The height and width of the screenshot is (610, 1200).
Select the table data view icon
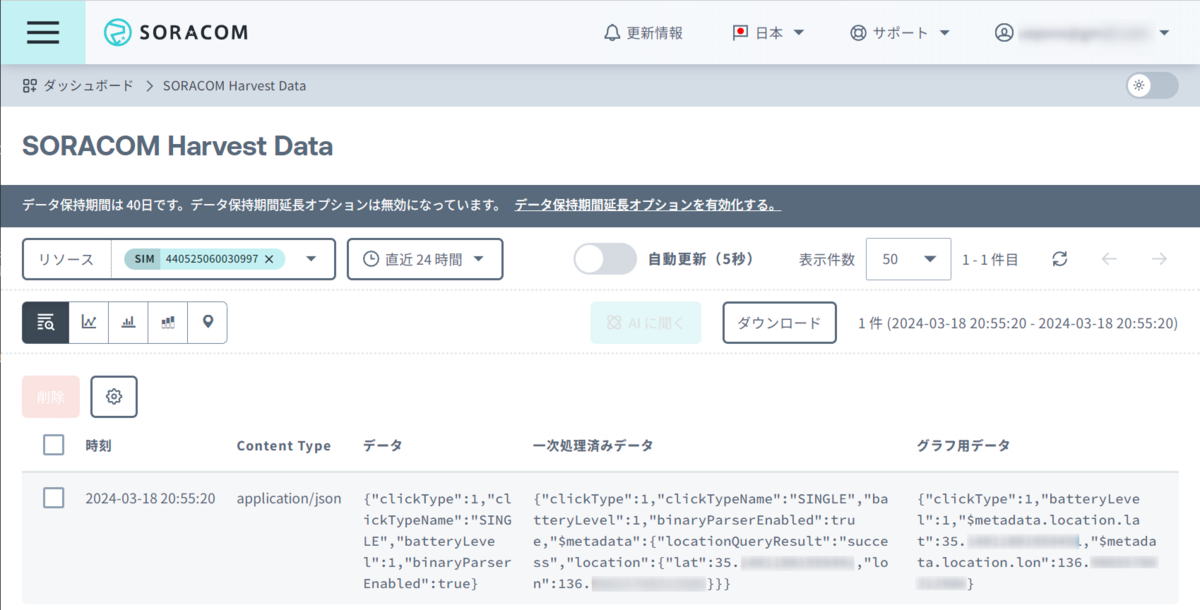pyautogui.click(x=46, y=322)
